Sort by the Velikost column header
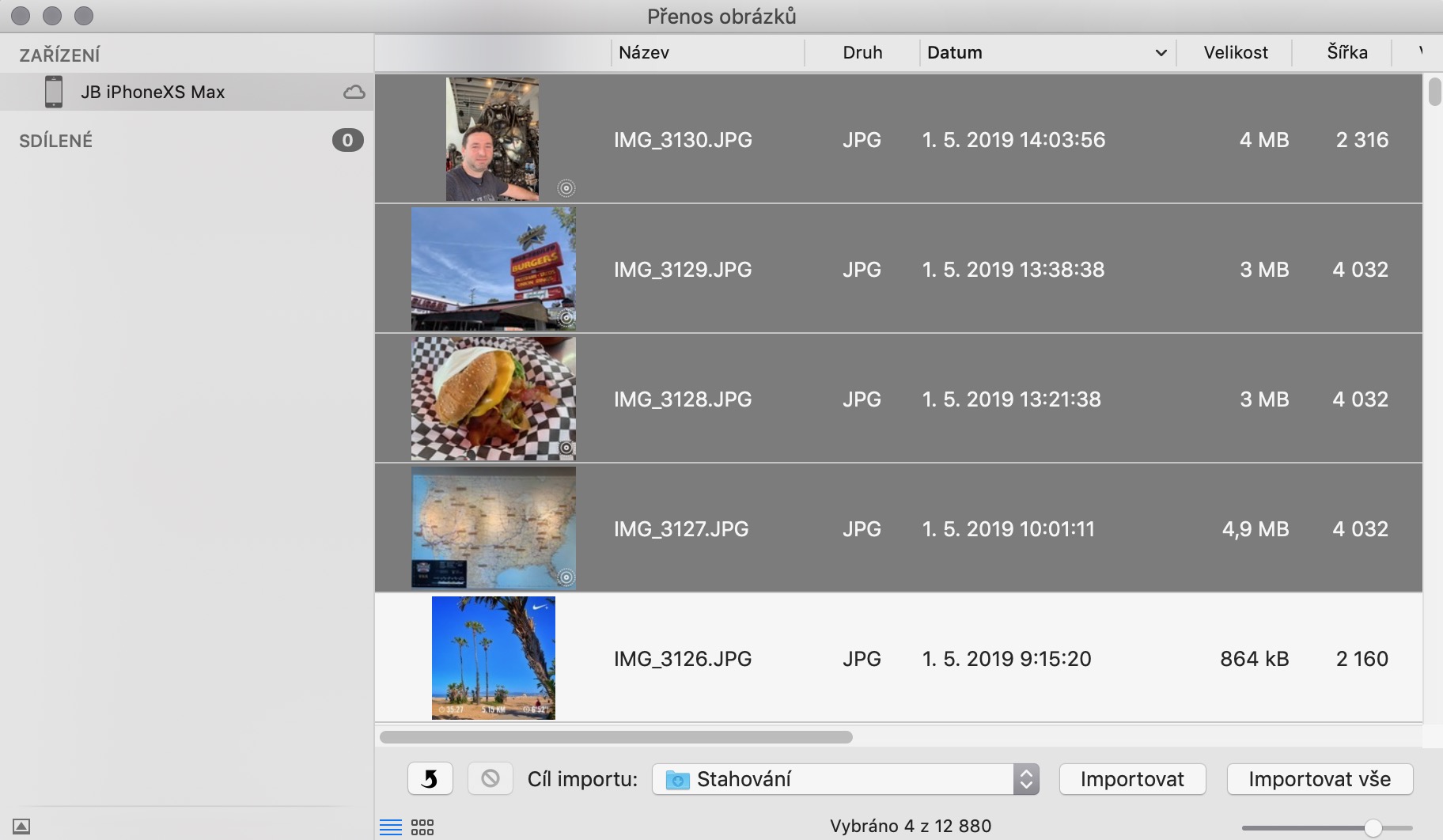This screenshot has height=840, width=1443. click(x=1235, y=53)
